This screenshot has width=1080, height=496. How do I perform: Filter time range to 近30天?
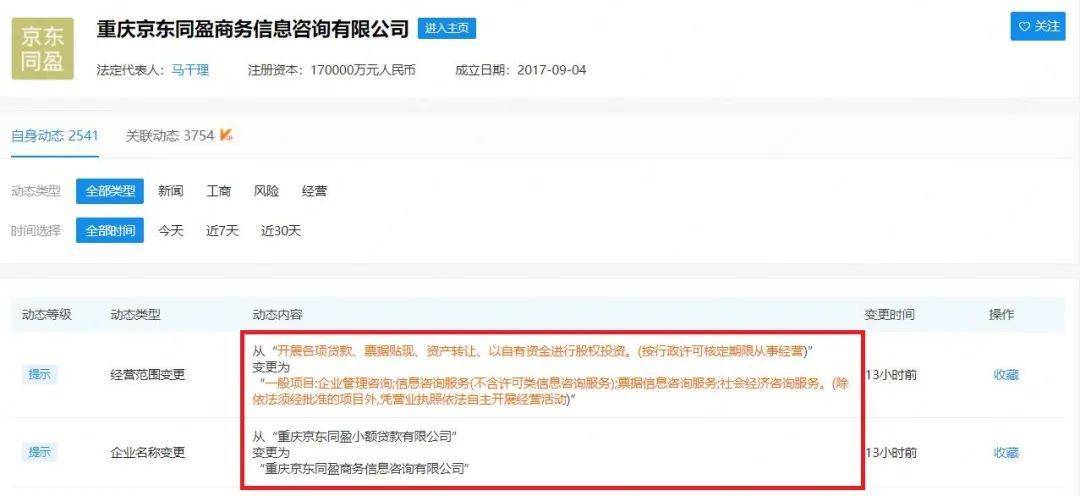281,231
